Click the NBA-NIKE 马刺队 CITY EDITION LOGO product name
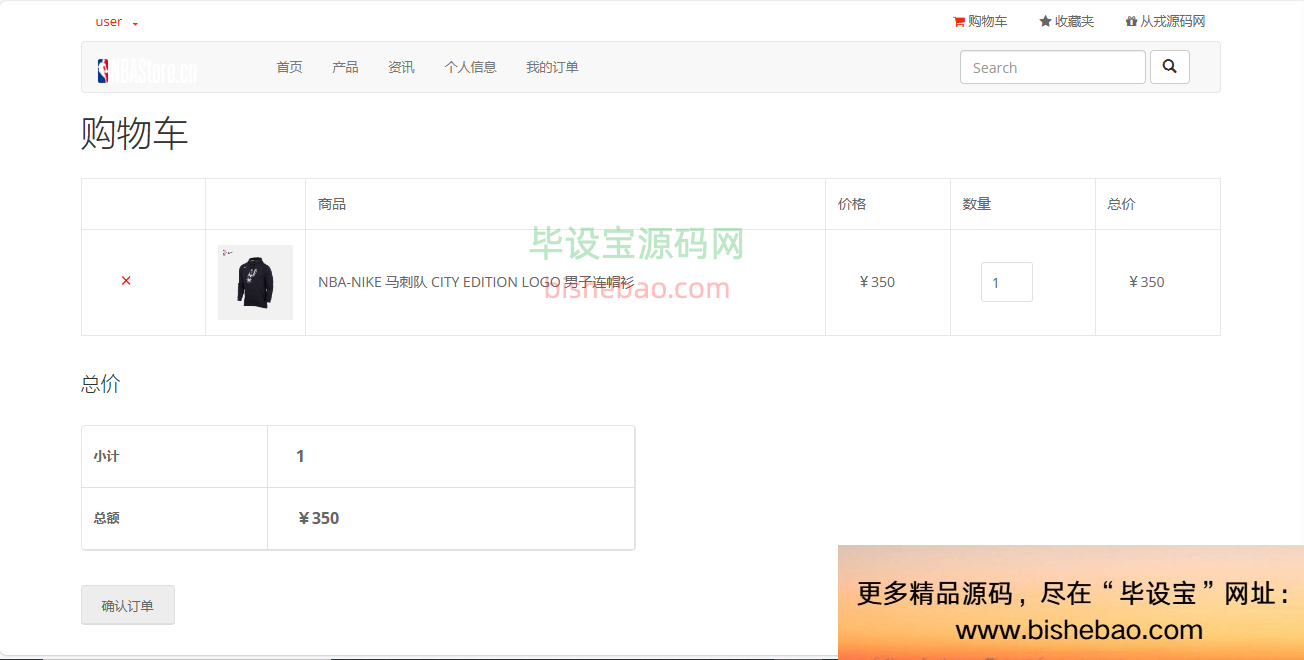The width and height of the screenshot is (1304, 660). click(476, 282)
